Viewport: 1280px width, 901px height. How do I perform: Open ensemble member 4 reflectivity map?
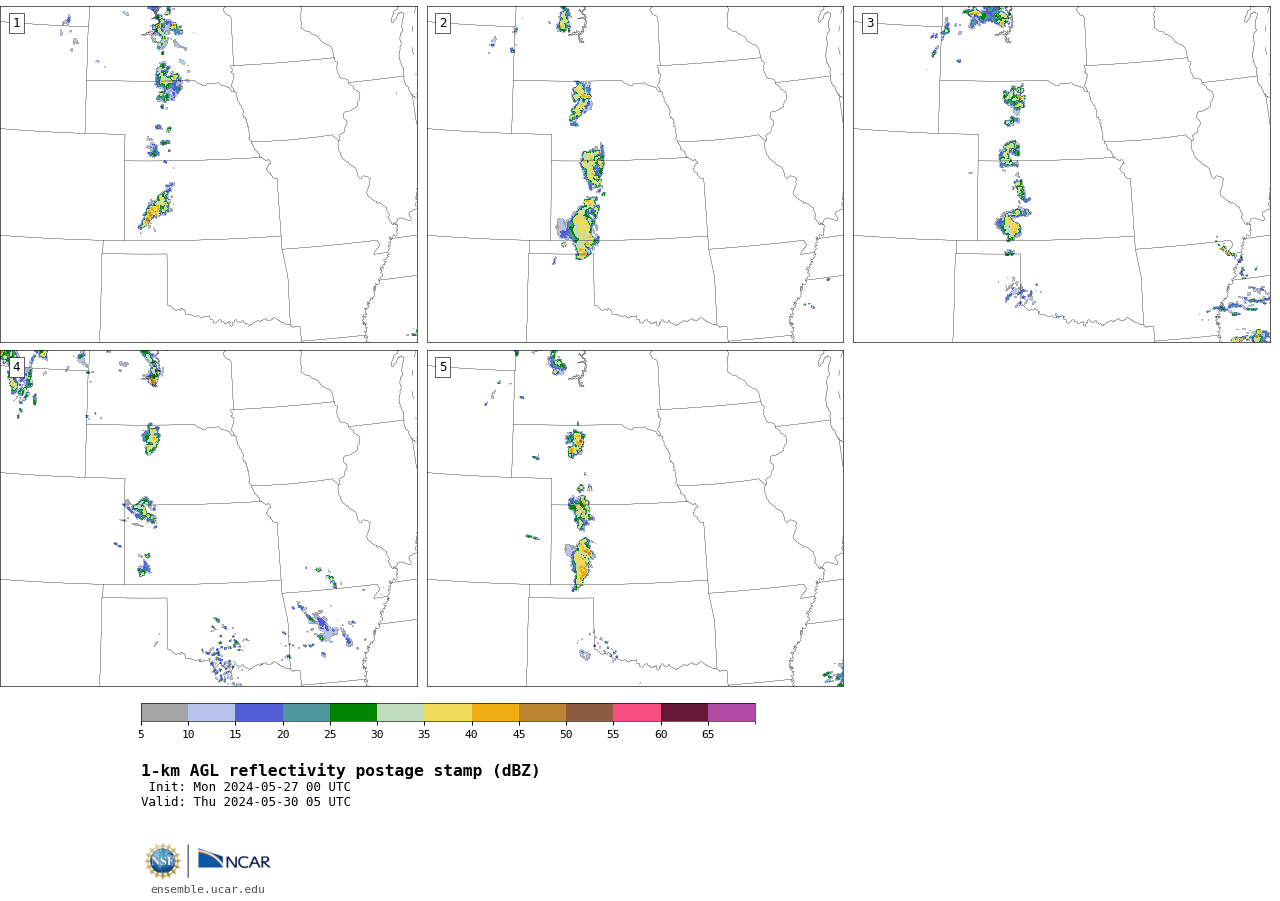tap(208, 518)
